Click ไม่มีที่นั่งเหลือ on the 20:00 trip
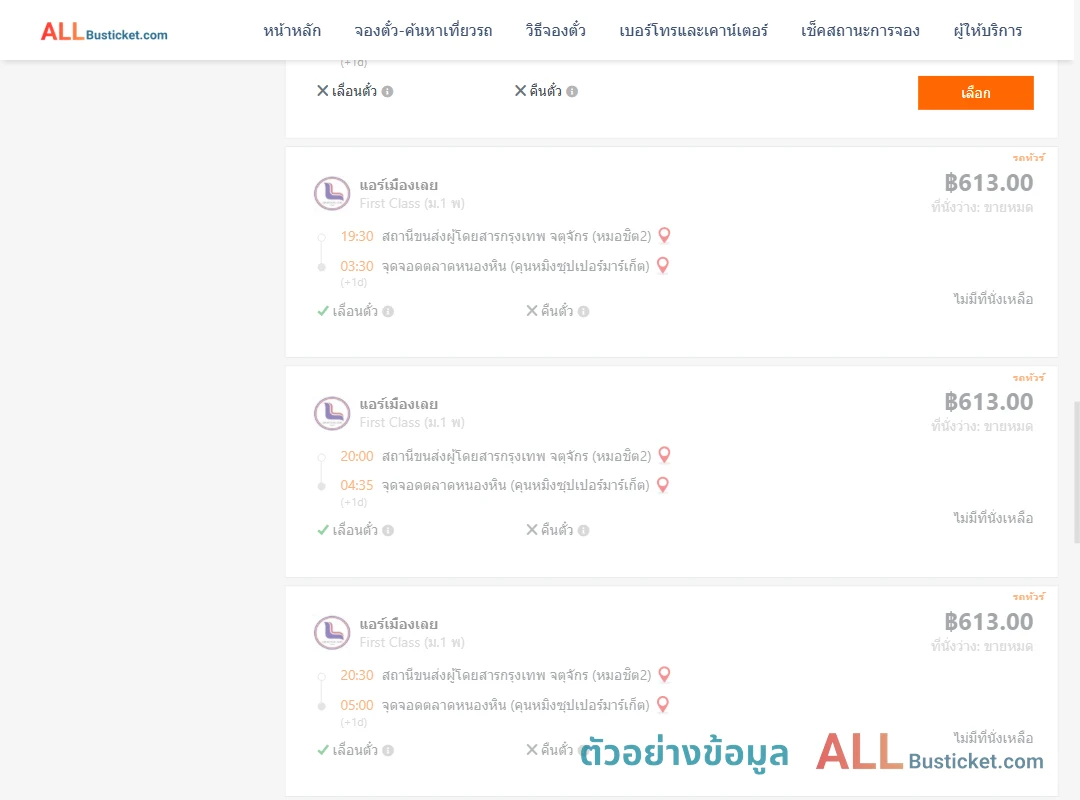The height and width of the screenshot is (800, 1080). [993, 518]
